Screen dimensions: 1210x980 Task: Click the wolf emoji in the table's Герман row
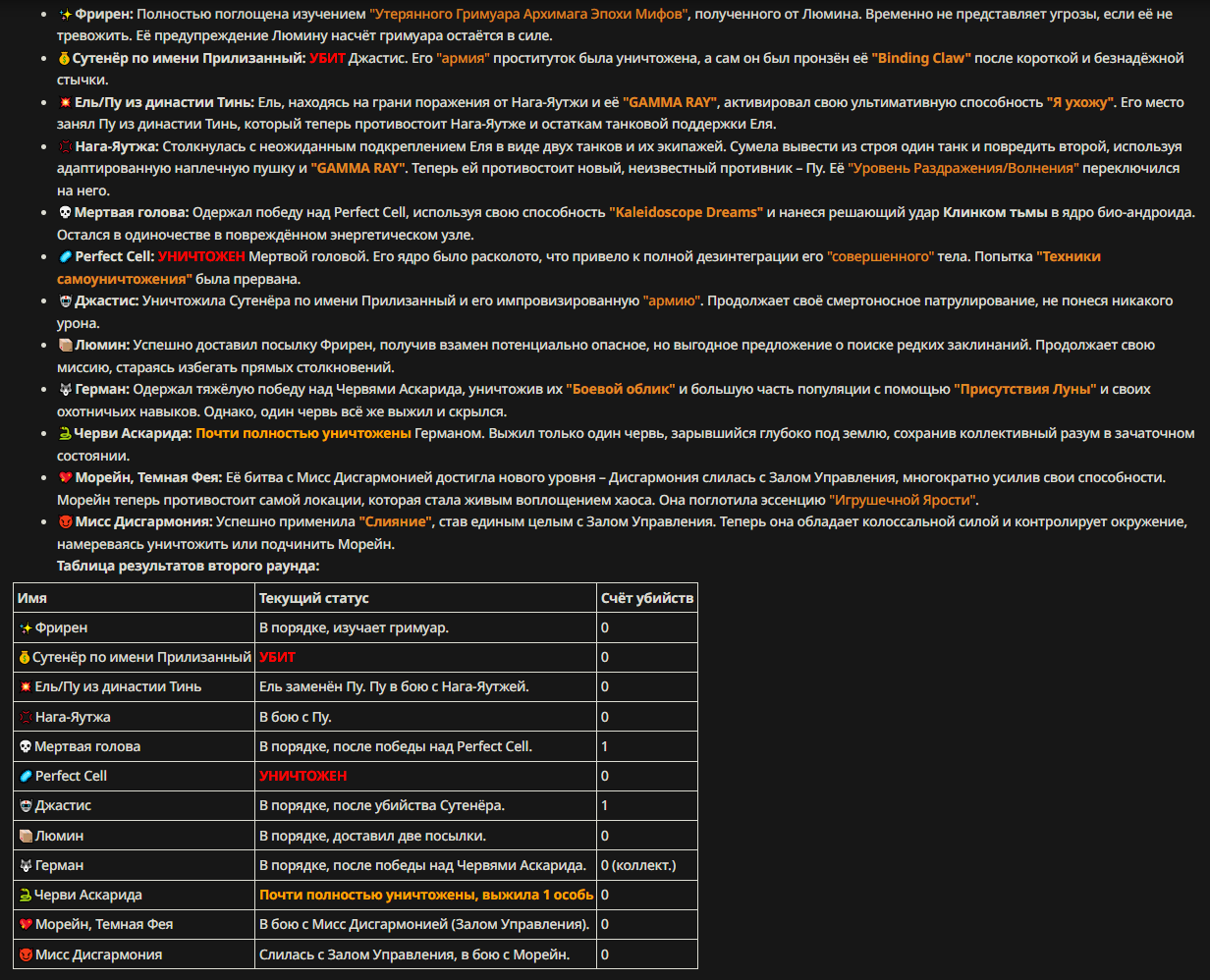coord(26,865)
